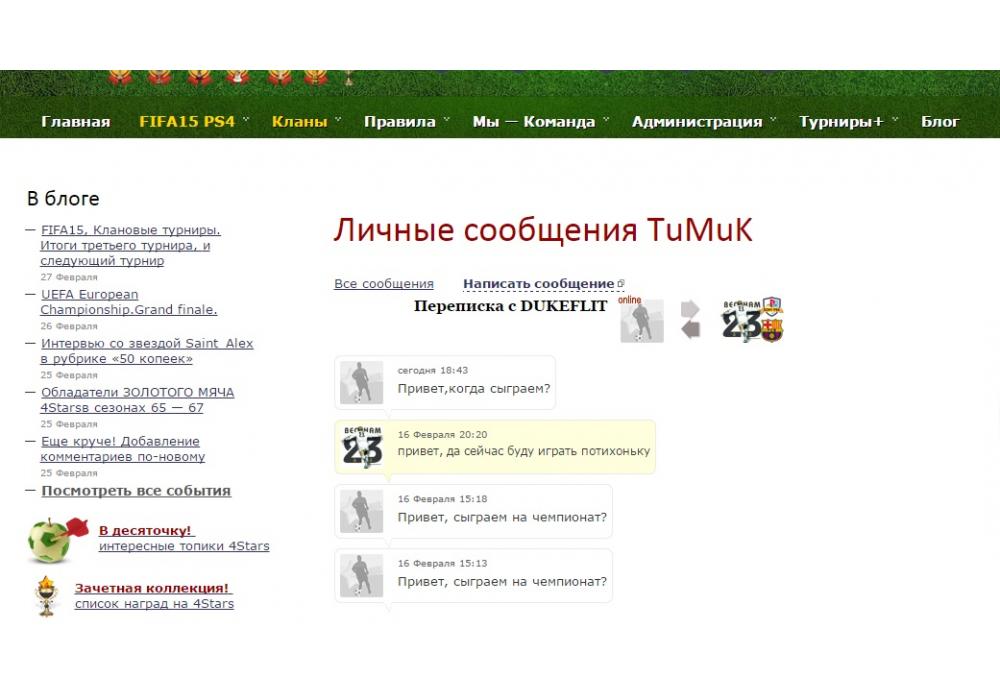
Task: Click avatar on 16 Февраля 15:18 message
Action: pos(361,511)
